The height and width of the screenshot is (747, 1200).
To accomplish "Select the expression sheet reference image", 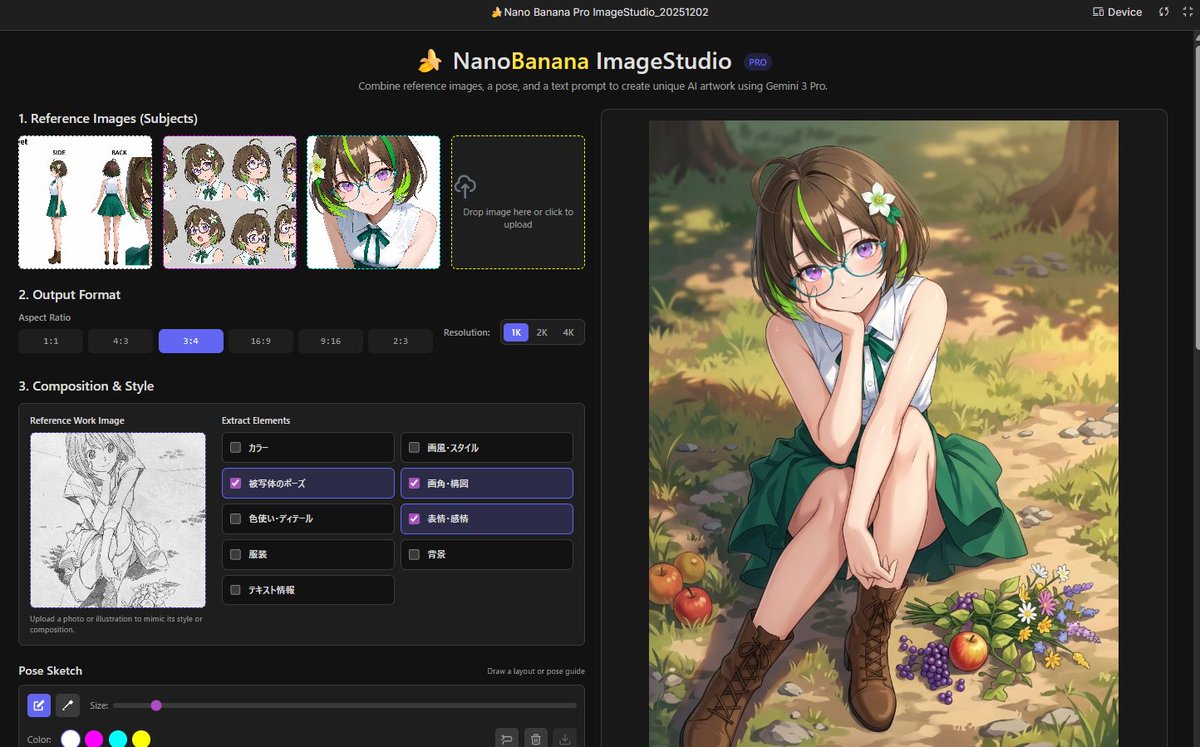I will tap(230, 202).
